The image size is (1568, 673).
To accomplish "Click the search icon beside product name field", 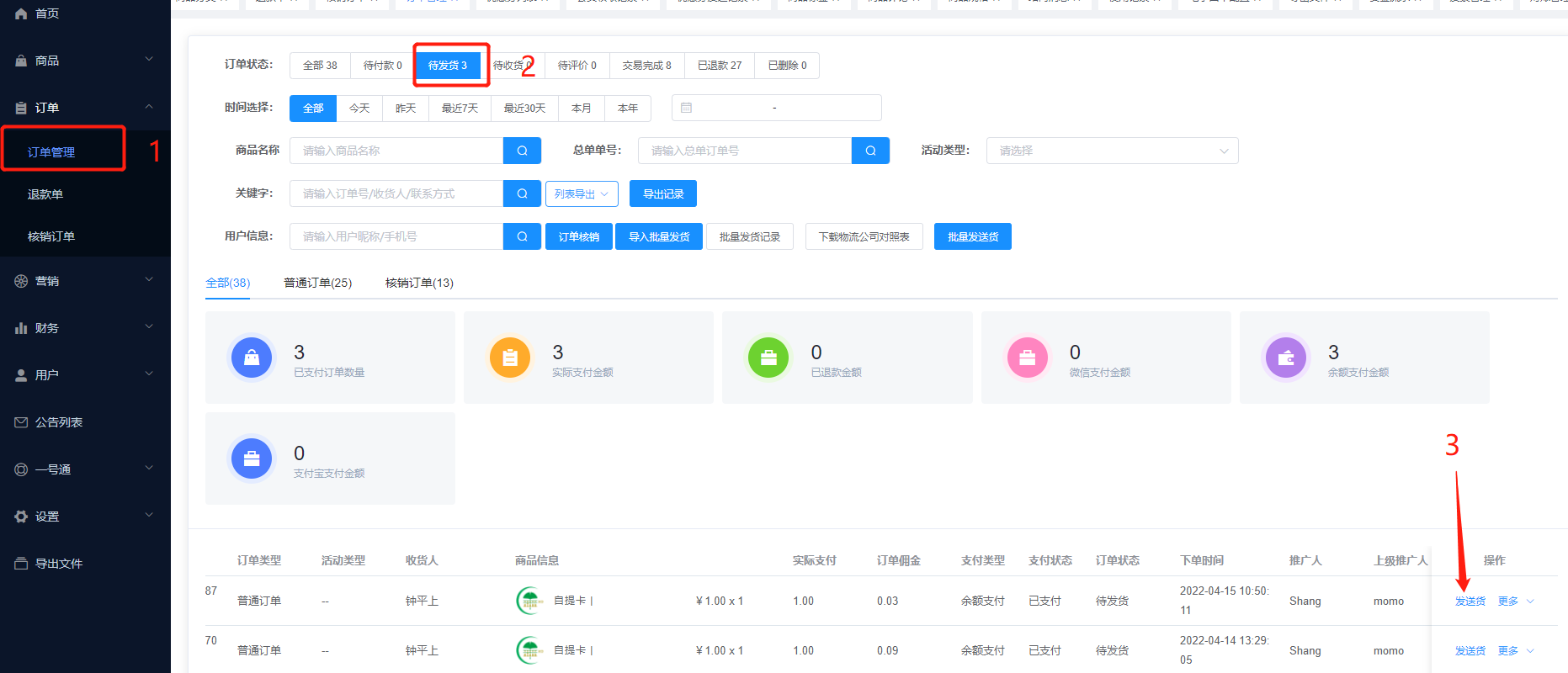I will point(522,151).
